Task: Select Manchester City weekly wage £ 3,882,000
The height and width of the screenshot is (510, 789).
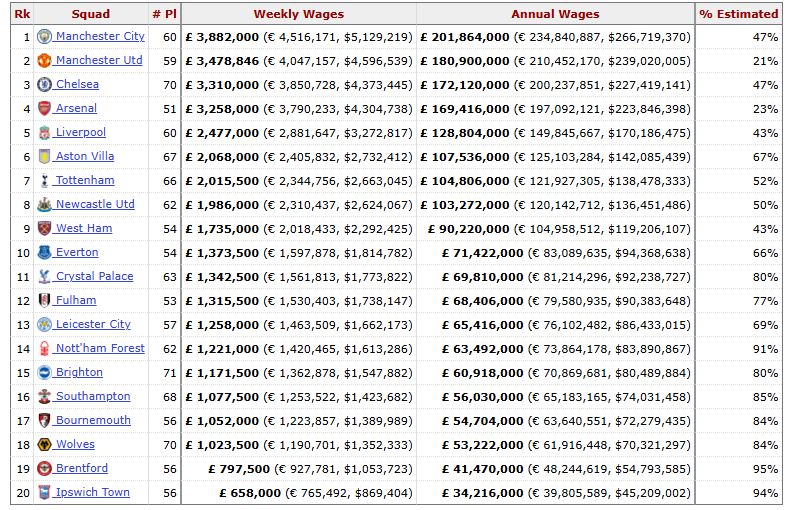Action: pyautogui.click(x=222, y=37)
